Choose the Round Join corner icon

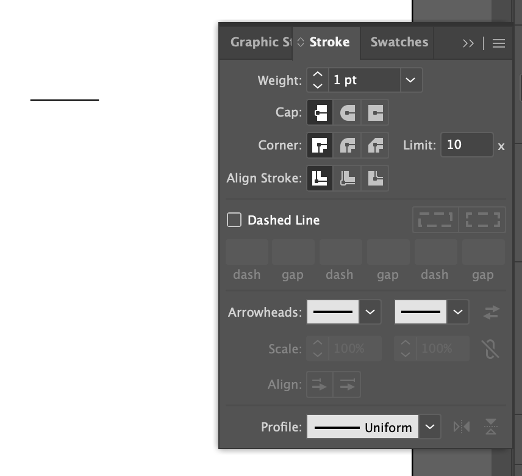pos(347,145)
